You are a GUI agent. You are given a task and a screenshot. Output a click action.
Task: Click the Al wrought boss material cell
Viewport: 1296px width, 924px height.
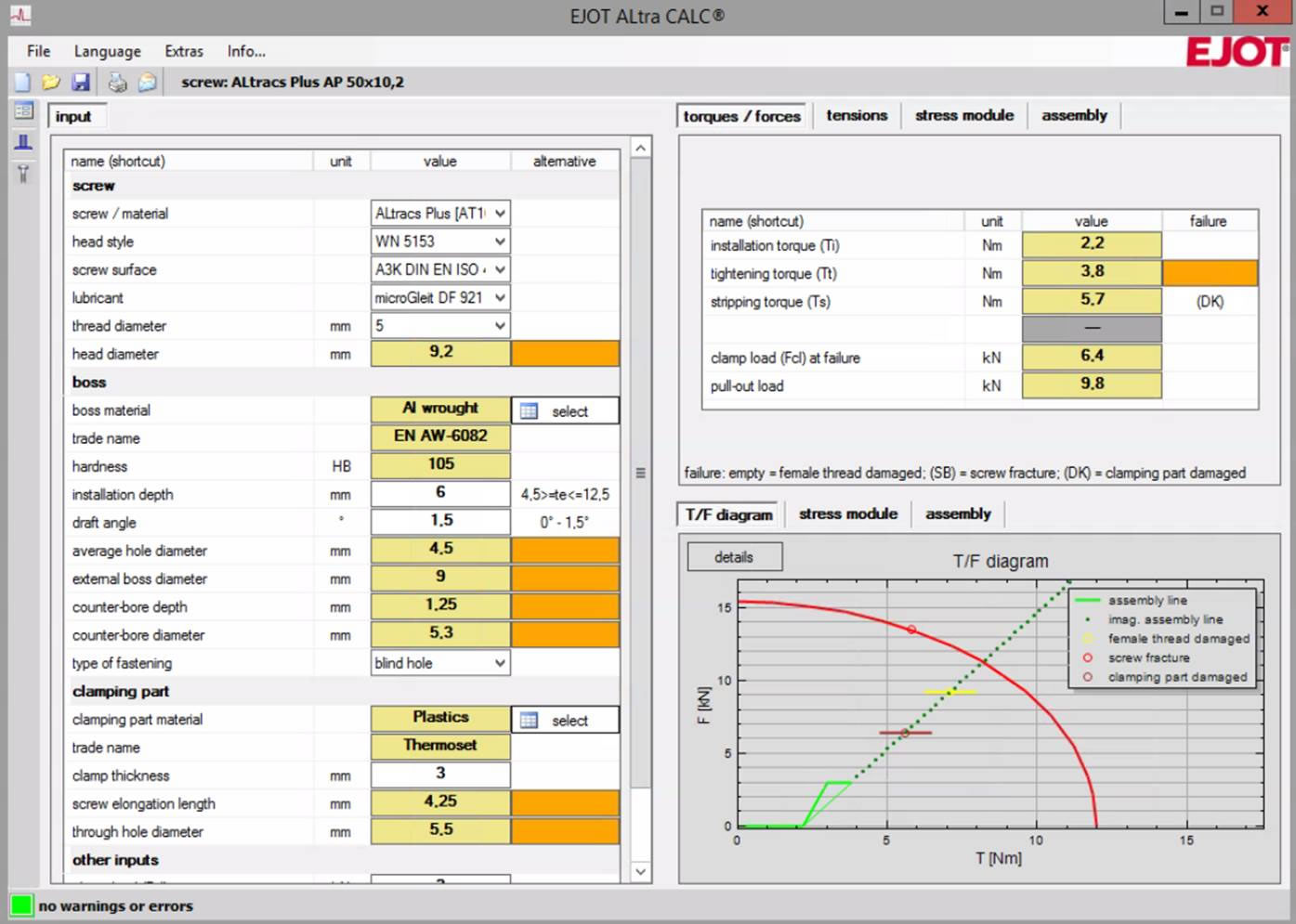(440, 409)
